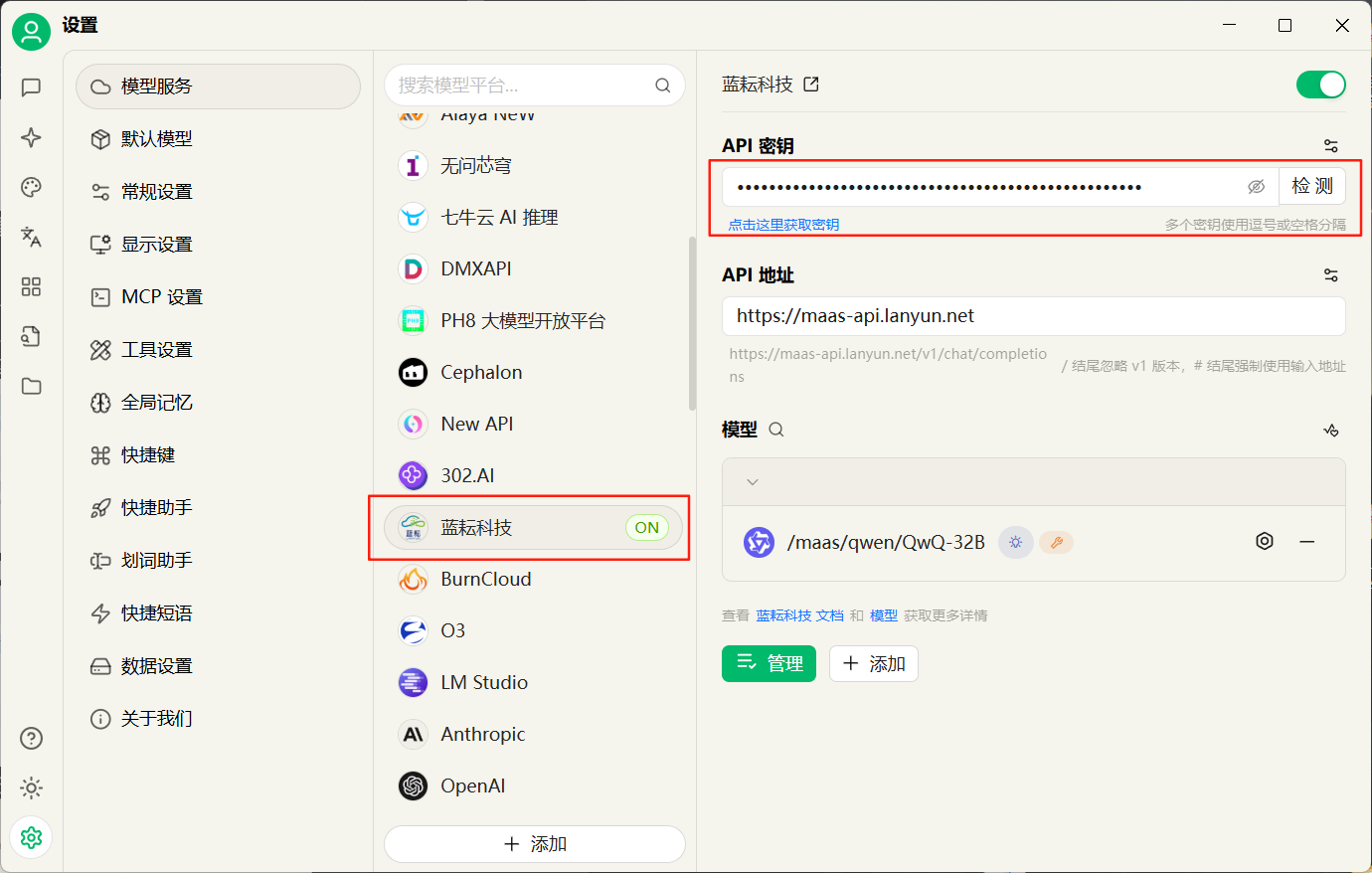Select 无问芯穹 provider
The width and height of the screenshot is (1372, 873).
pos(535,166)
